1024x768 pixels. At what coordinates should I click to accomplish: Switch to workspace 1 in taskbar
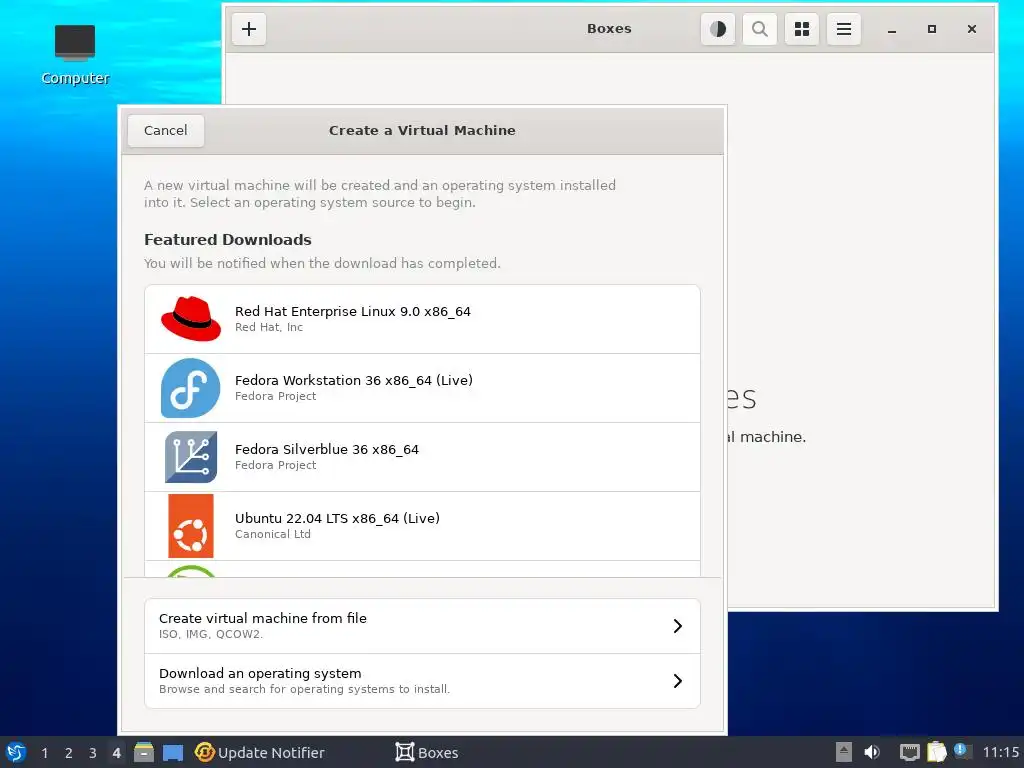tap(44, 753)
